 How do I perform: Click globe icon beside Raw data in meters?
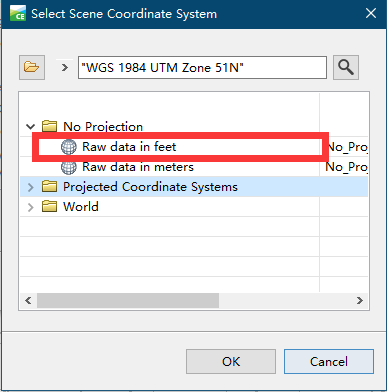(x=69, y=167)
